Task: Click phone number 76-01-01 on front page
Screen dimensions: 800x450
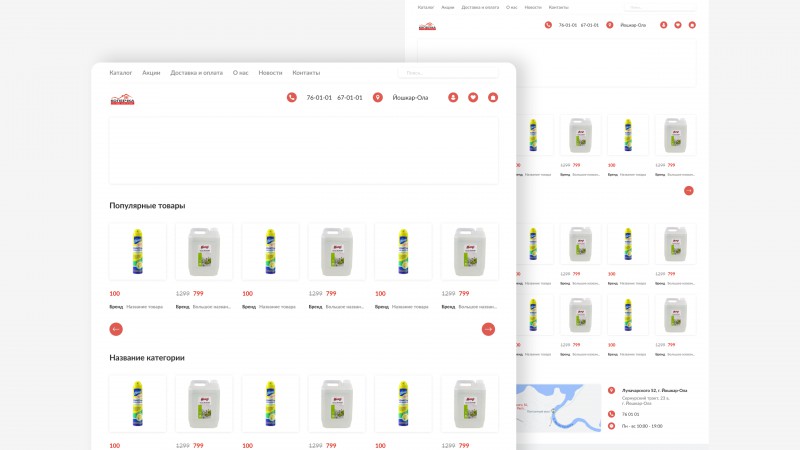Action: coord(319,97)
